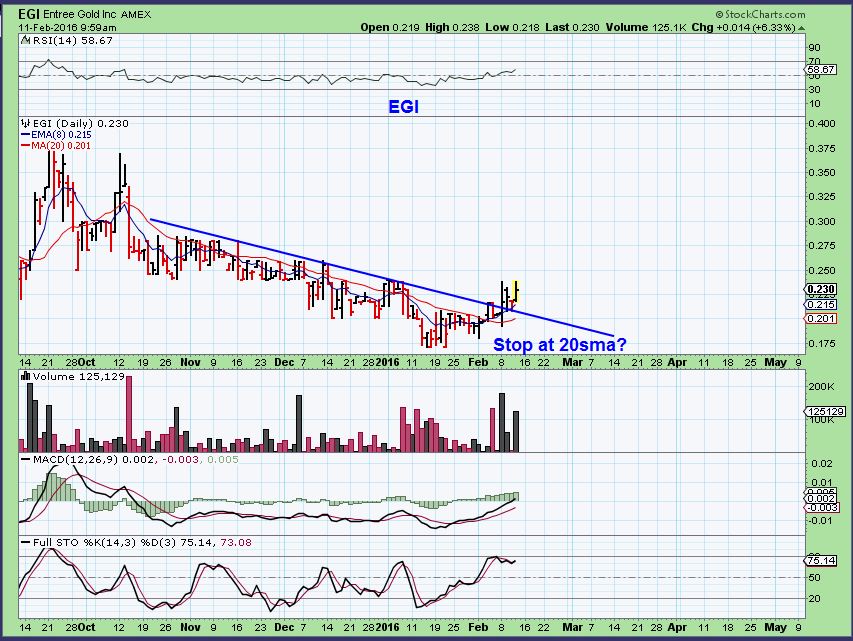Click the 0.400 price axis label
The width and height of the screenshot is (853, 641).
click(821, 124)
